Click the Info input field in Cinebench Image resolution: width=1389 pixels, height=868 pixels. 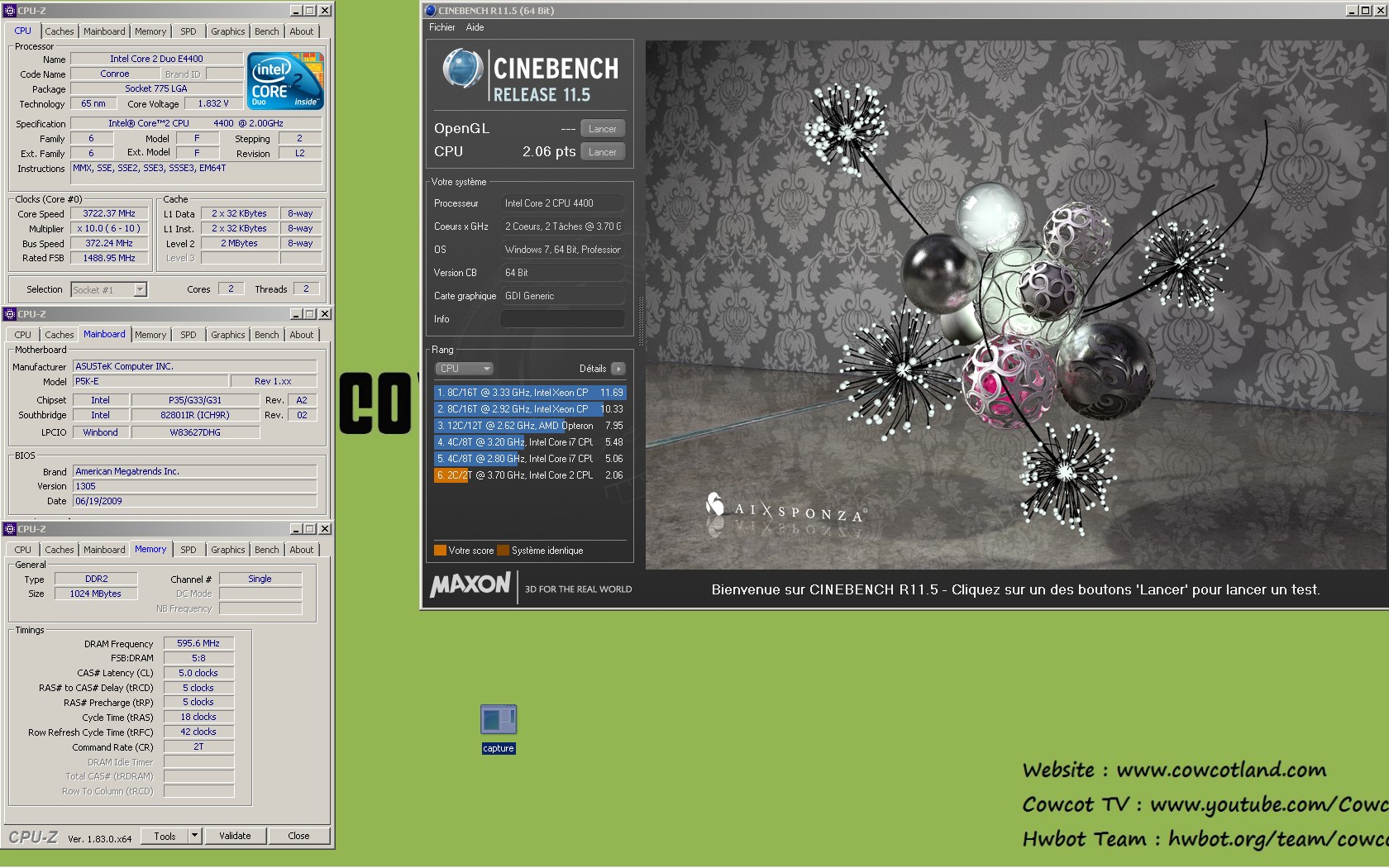[562, 319]
